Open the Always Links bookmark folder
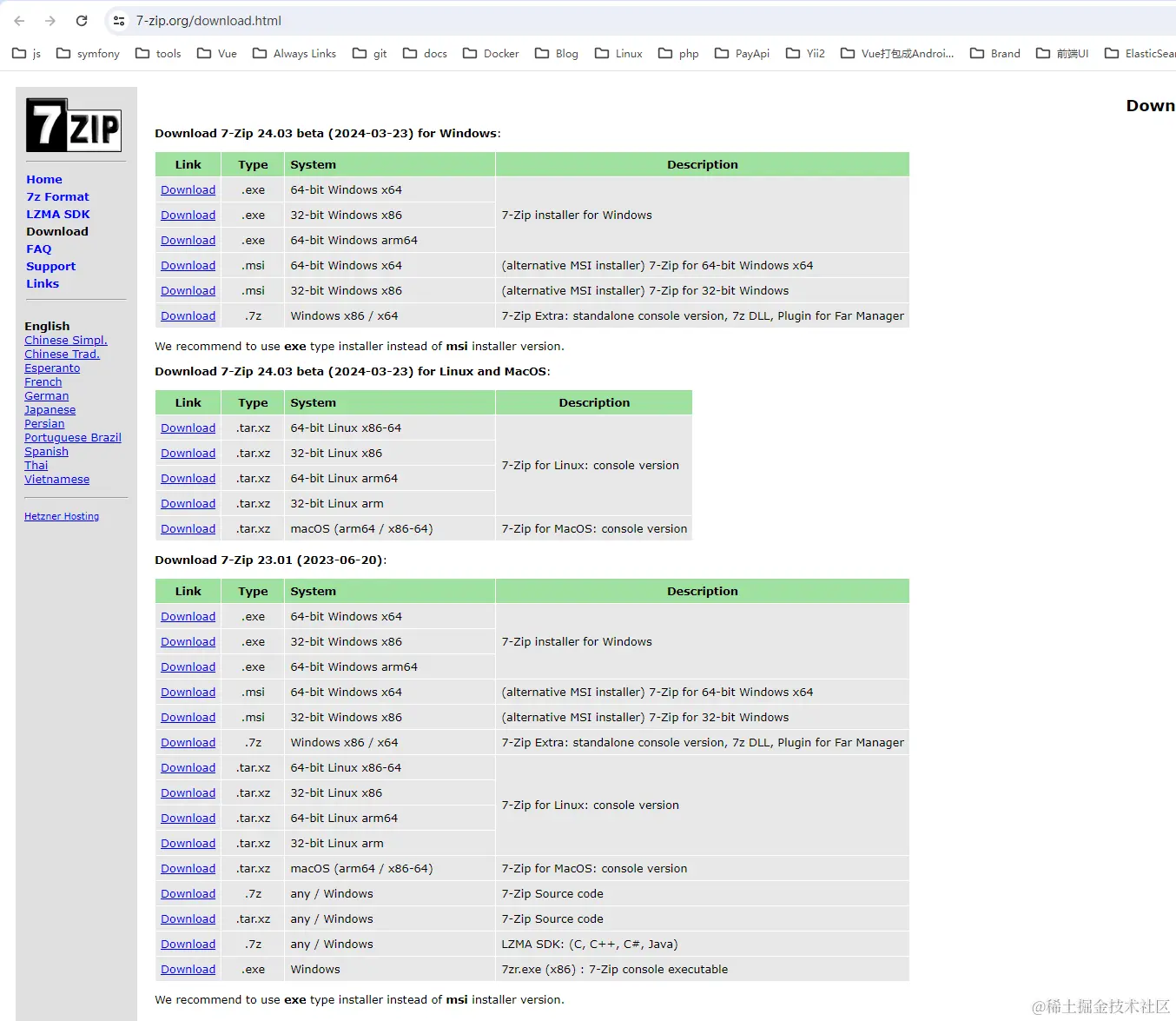Viewport: 1176px width, 1021px height. 294,54
